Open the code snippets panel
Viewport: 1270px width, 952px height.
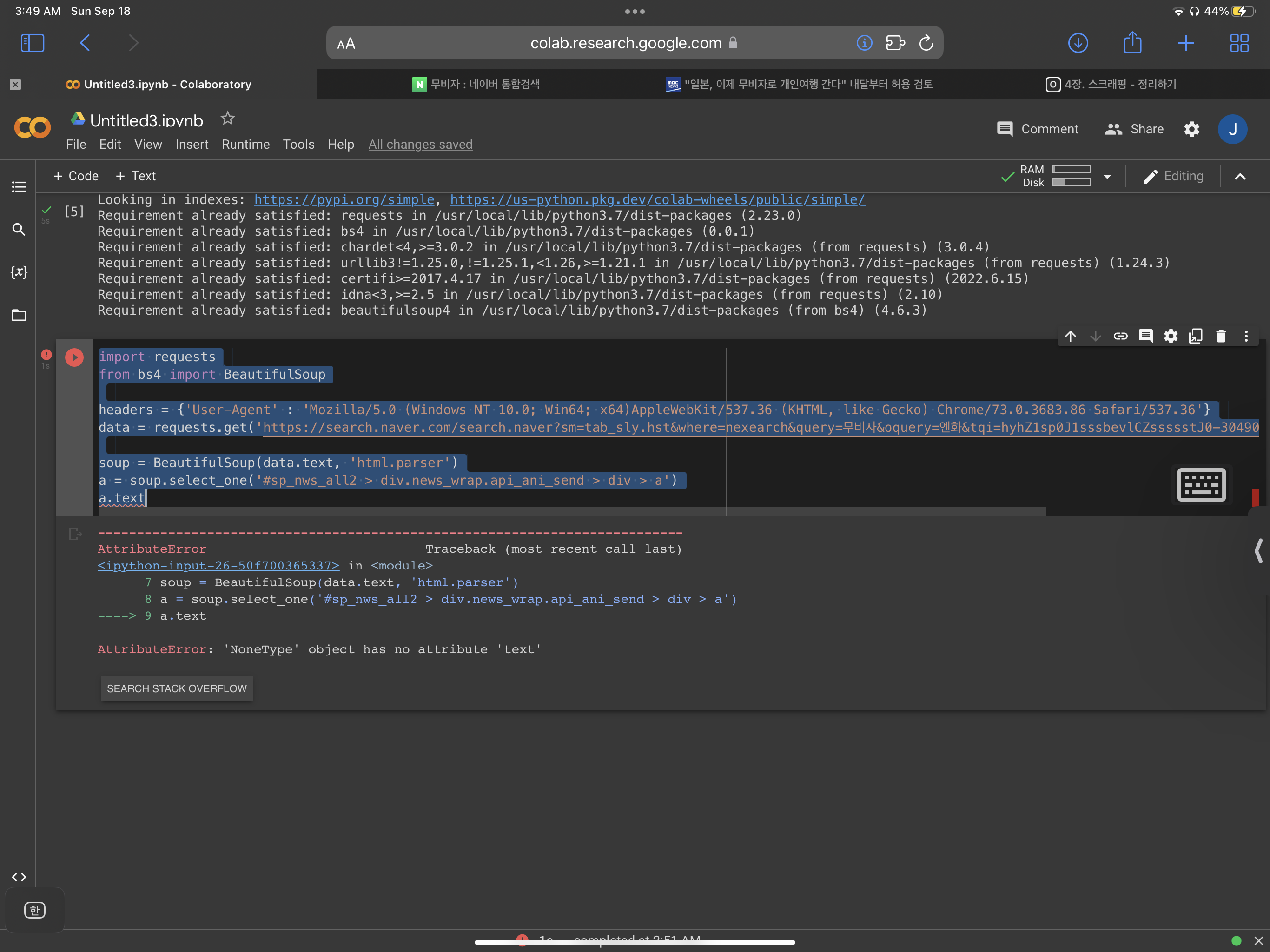click(19, 877)
